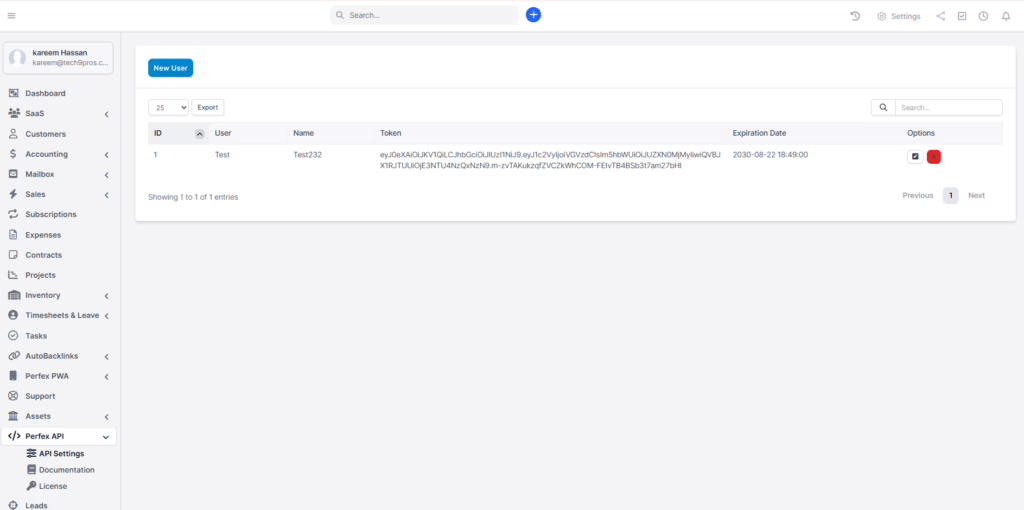Delete Test232 token with red button

tap(934, 156)
